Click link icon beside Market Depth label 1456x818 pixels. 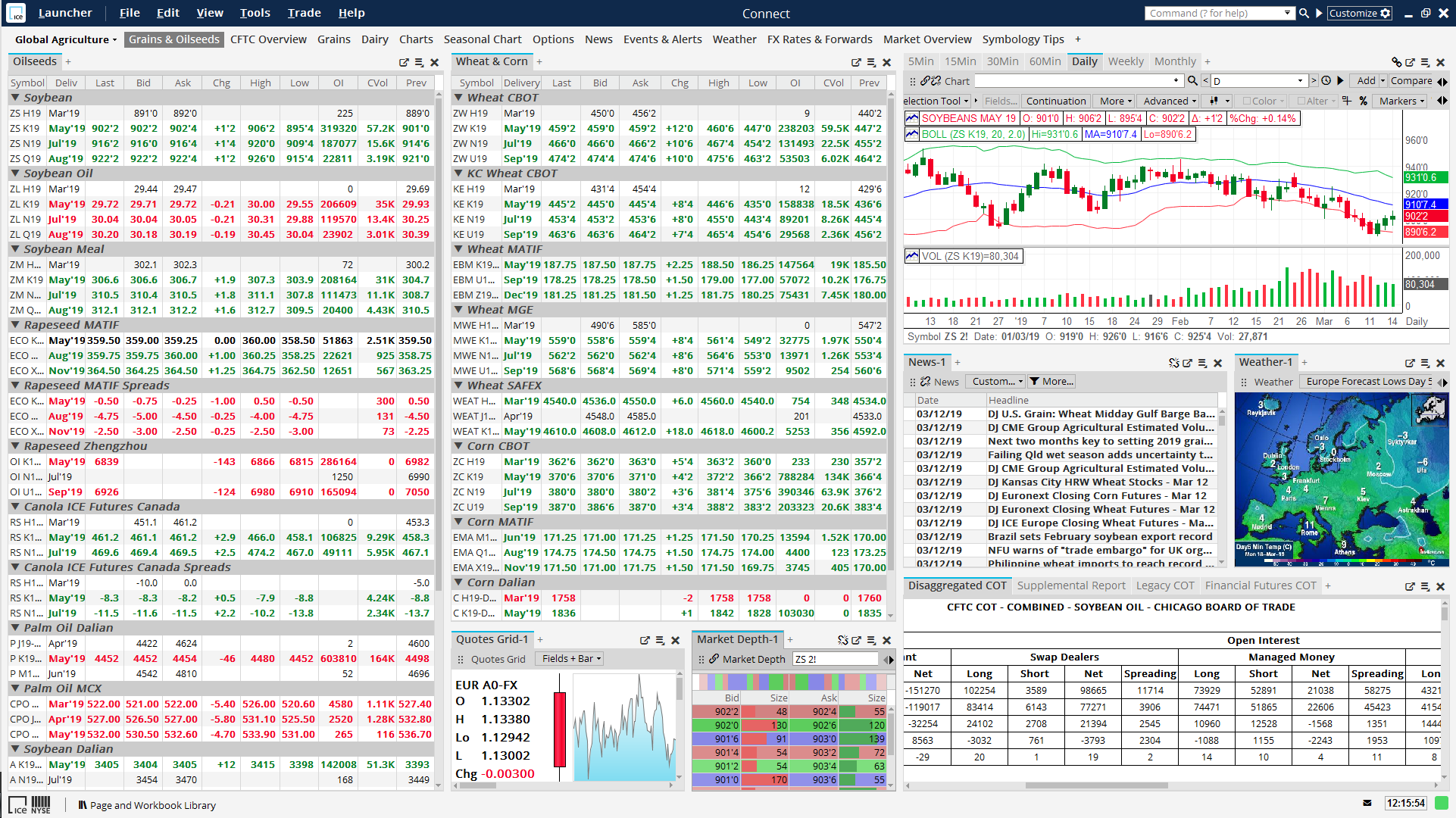click(714, 659)
